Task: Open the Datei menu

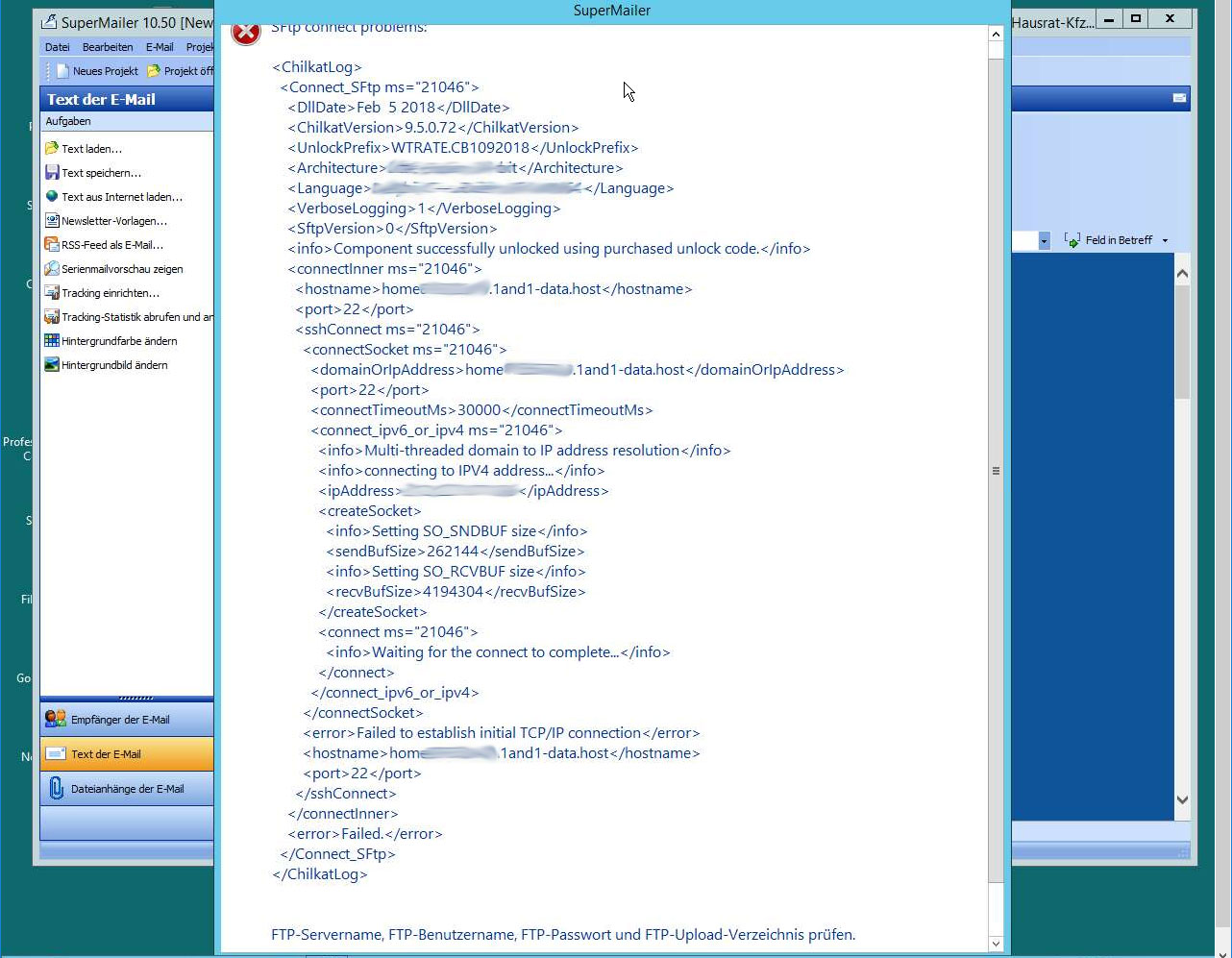Action: (x=57, y=47)
